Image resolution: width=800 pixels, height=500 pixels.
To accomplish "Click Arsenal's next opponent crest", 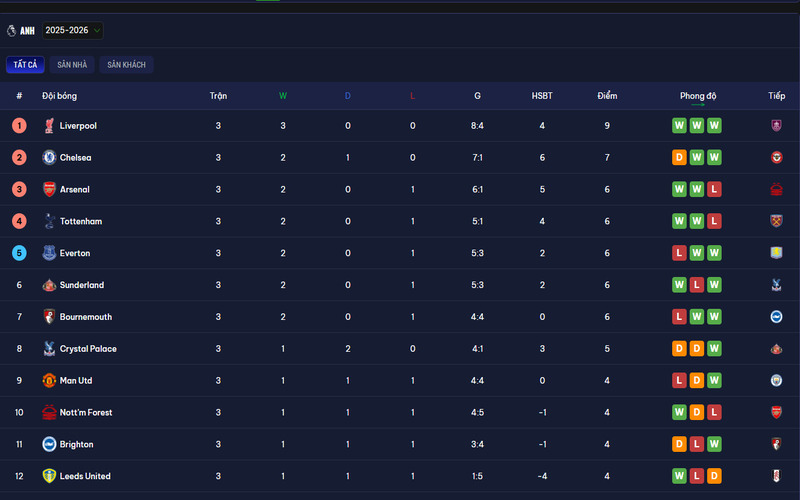I will point(776,189).
